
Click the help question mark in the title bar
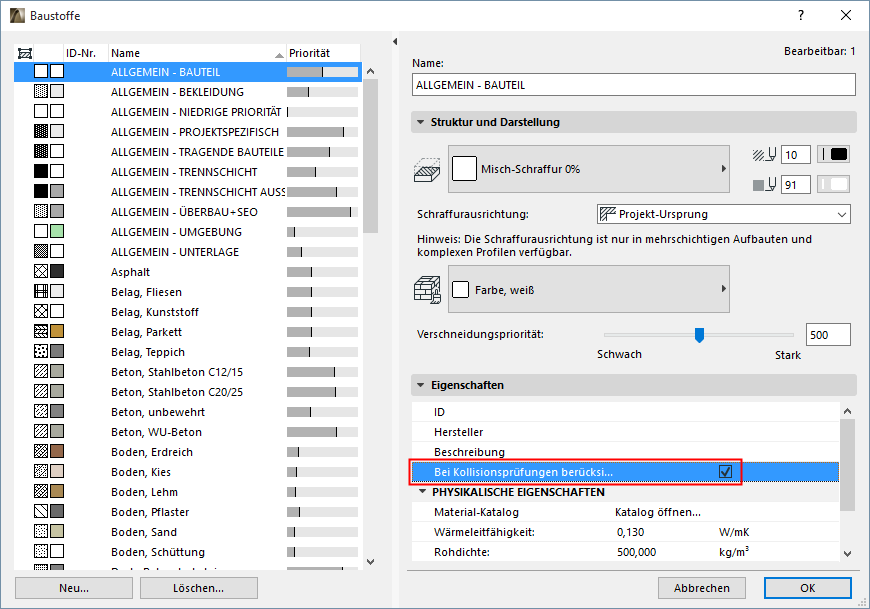pos(801,16)
